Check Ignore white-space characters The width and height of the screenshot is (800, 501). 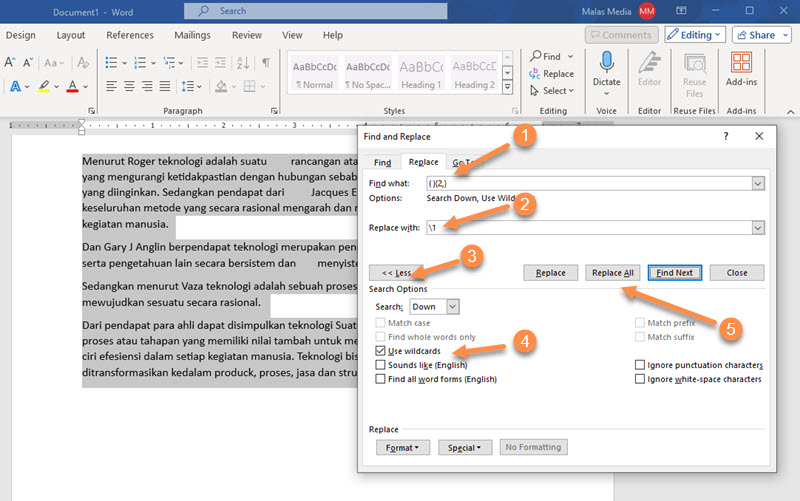click(x=640, y=379)
